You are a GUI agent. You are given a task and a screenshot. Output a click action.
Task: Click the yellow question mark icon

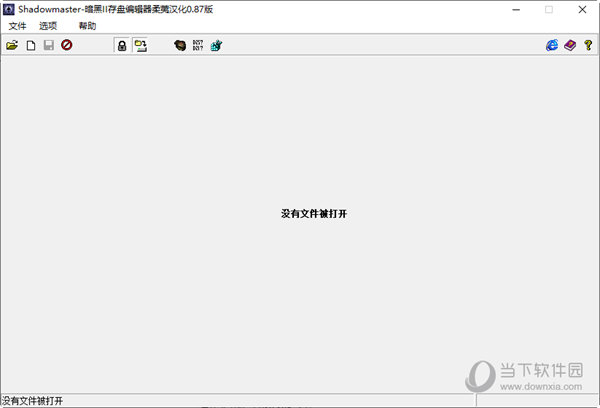pyautogui.click(x=588, y=46)
